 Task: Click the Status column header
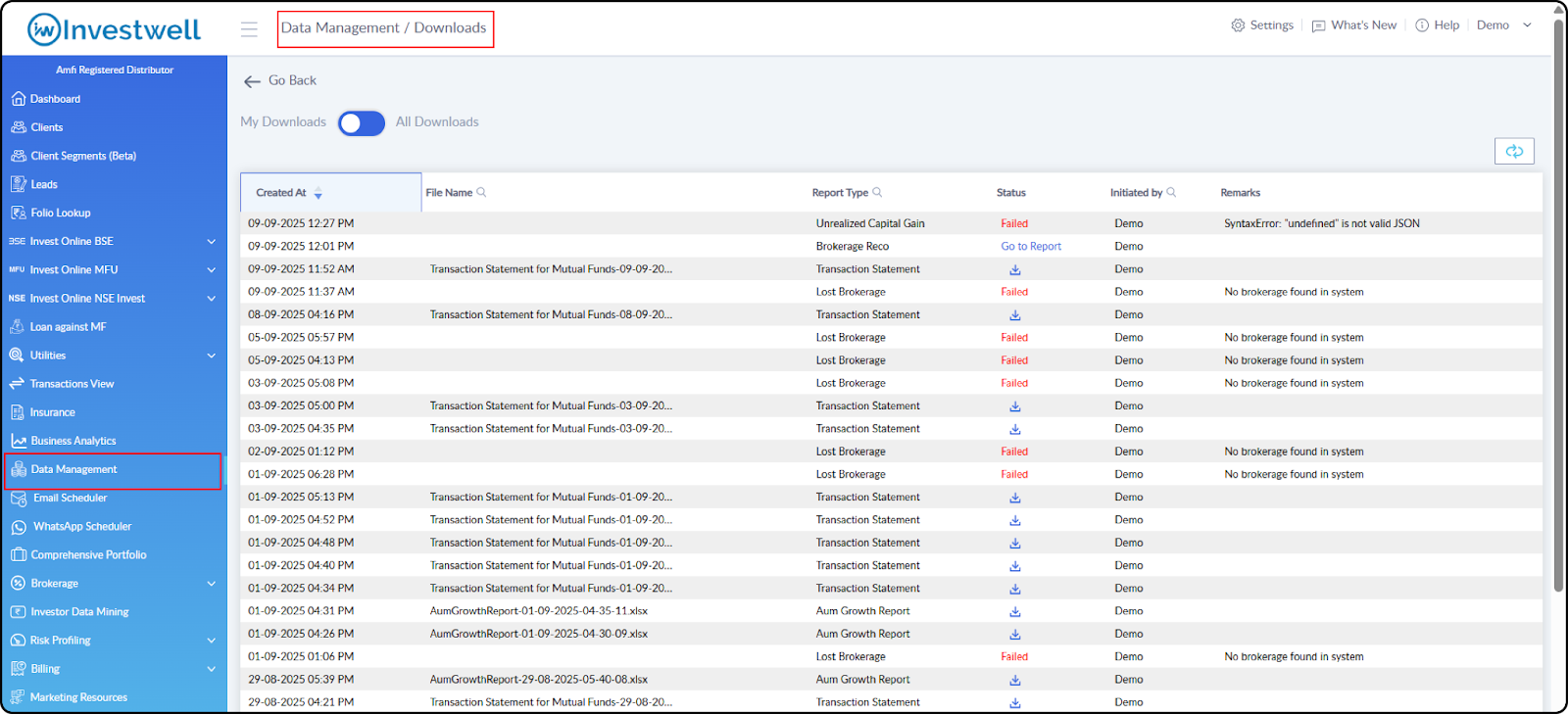(1011, 193)
